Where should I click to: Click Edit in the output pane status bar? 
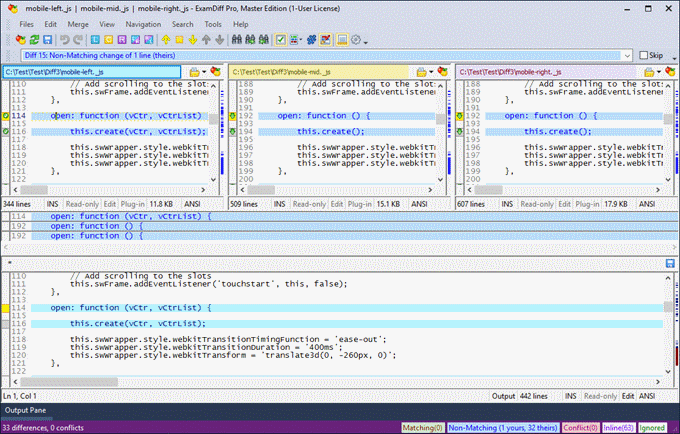coord(628,396)
